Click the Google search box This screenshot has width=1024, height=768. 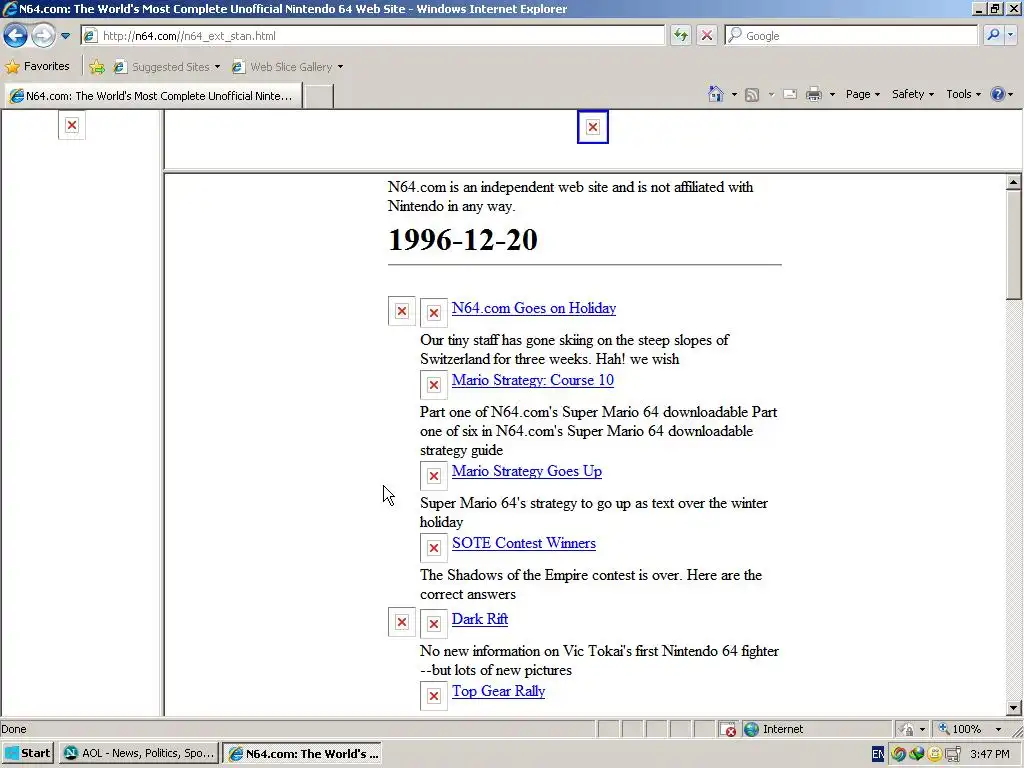click(851, 36)
